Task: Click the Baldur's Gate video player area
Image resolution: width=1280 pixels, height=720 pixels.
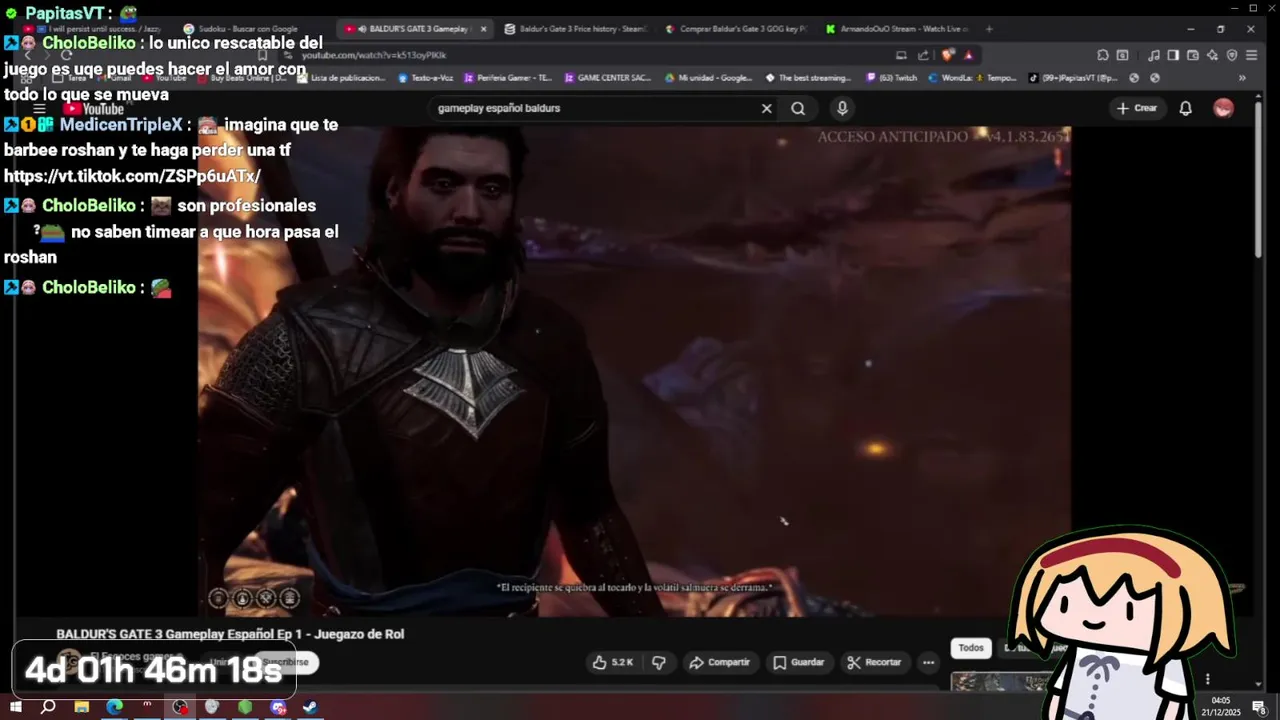Action: pos(634,370)
